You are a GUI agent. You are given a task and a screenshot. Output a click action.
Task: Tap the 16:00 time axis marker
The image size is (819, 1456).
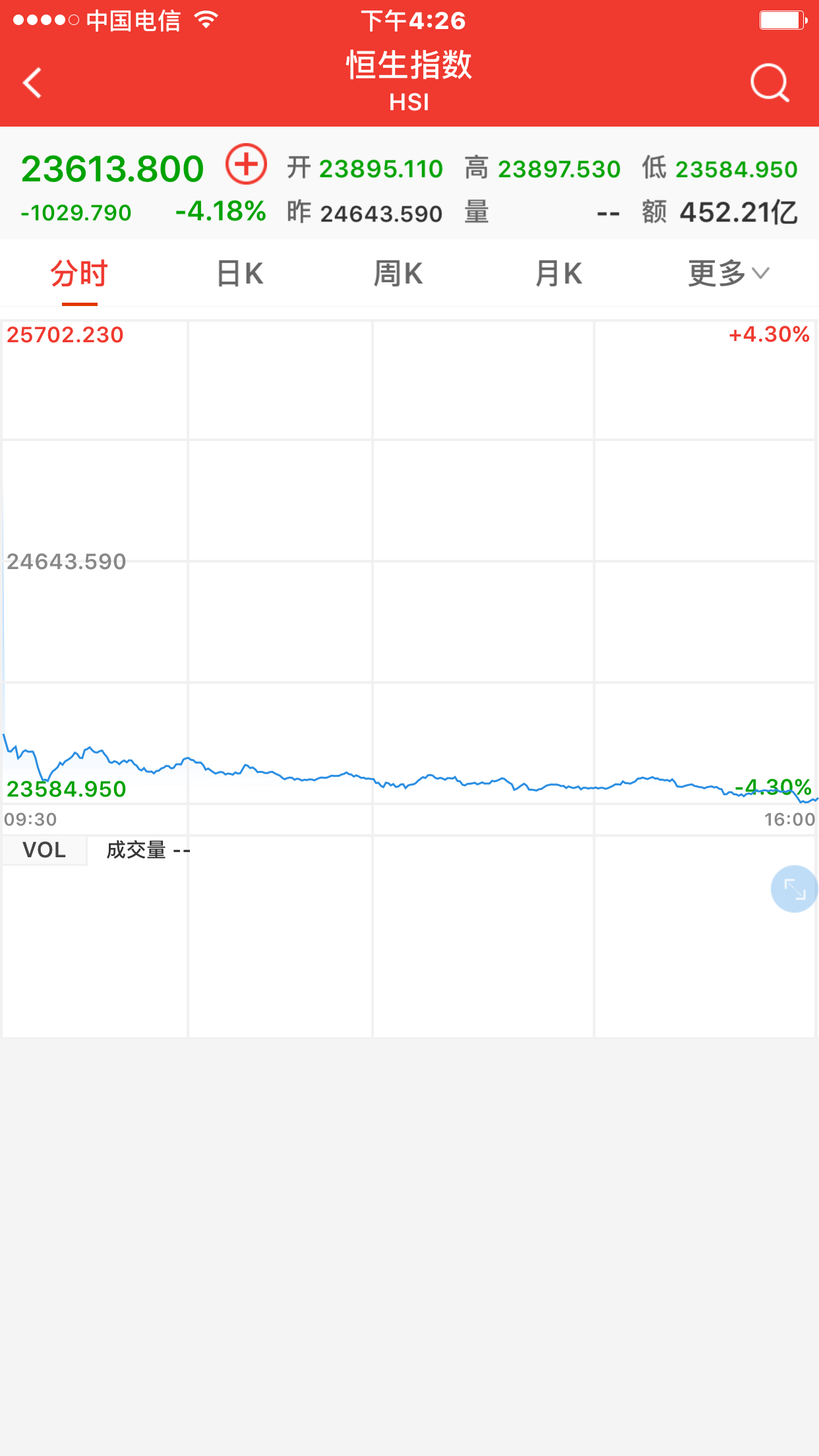tap(789, 820)
